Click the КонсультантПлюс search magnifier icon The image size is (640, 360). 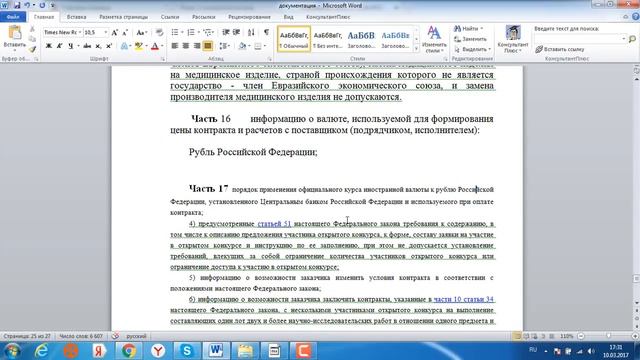pyautogui.click(x=632, y=39)
